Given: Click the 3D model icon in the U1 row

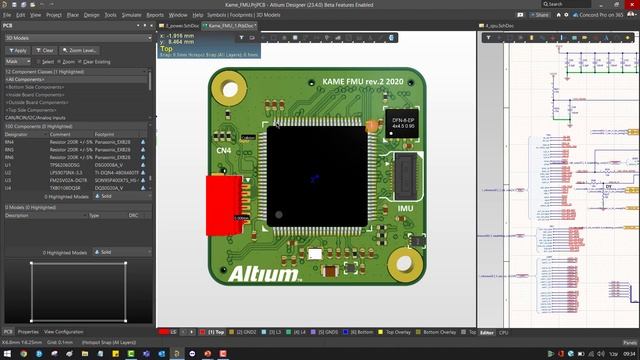Looking at the screenshot, I should click(143, 165).
